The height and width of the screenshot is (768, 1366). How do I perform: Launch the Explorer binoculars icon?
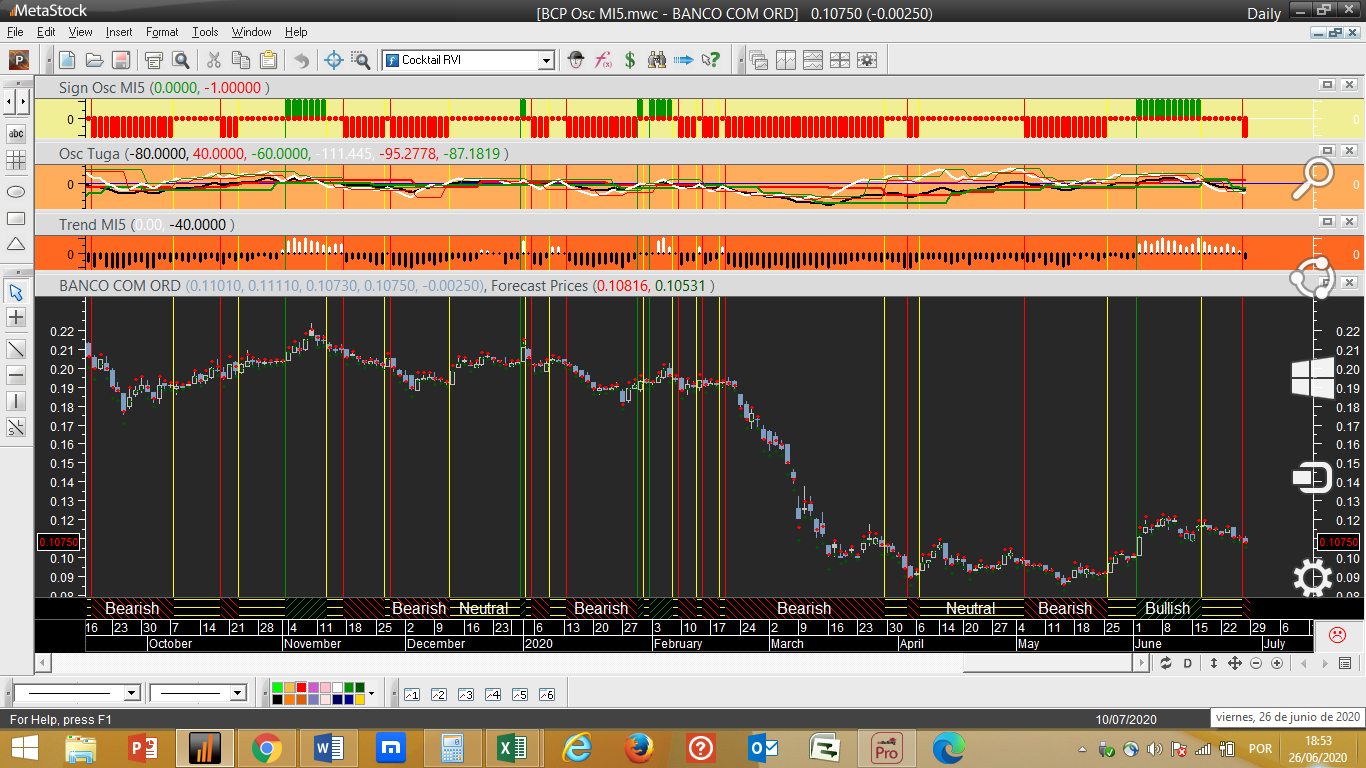click(657, 60)
